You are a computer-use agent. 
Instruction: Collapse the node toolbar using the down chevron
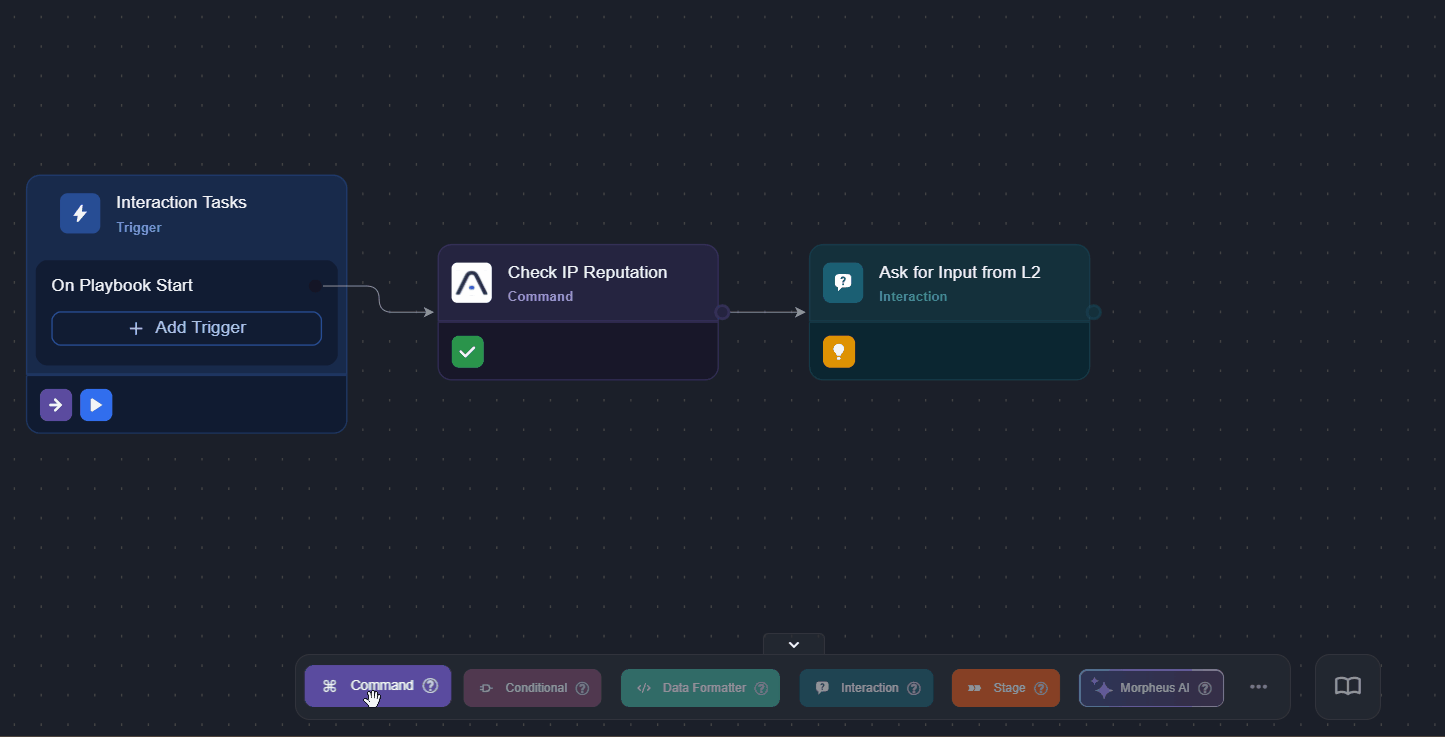tap(793, 644)
